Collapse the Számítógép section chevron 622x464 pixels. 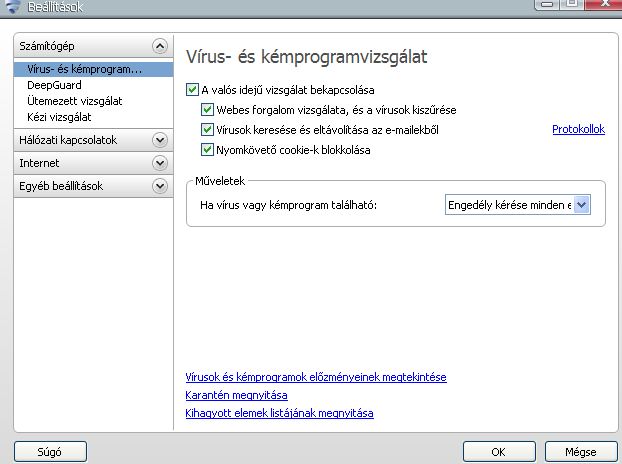click(x=160, y=46)
